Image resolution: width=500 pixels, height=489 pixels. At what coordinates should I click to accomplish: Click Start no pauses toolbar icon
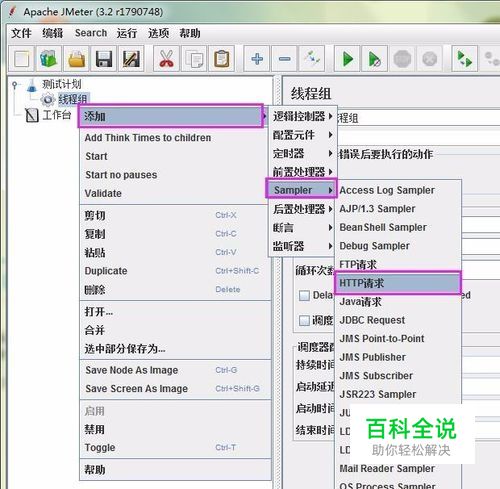click(375, 59)
